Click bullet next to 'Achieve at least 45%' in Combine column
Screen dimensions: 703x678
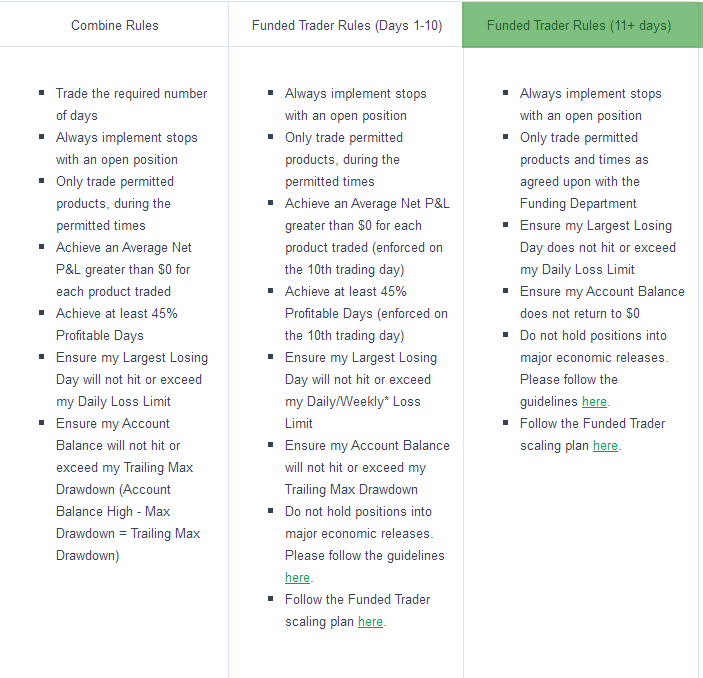tap(42, 313)
